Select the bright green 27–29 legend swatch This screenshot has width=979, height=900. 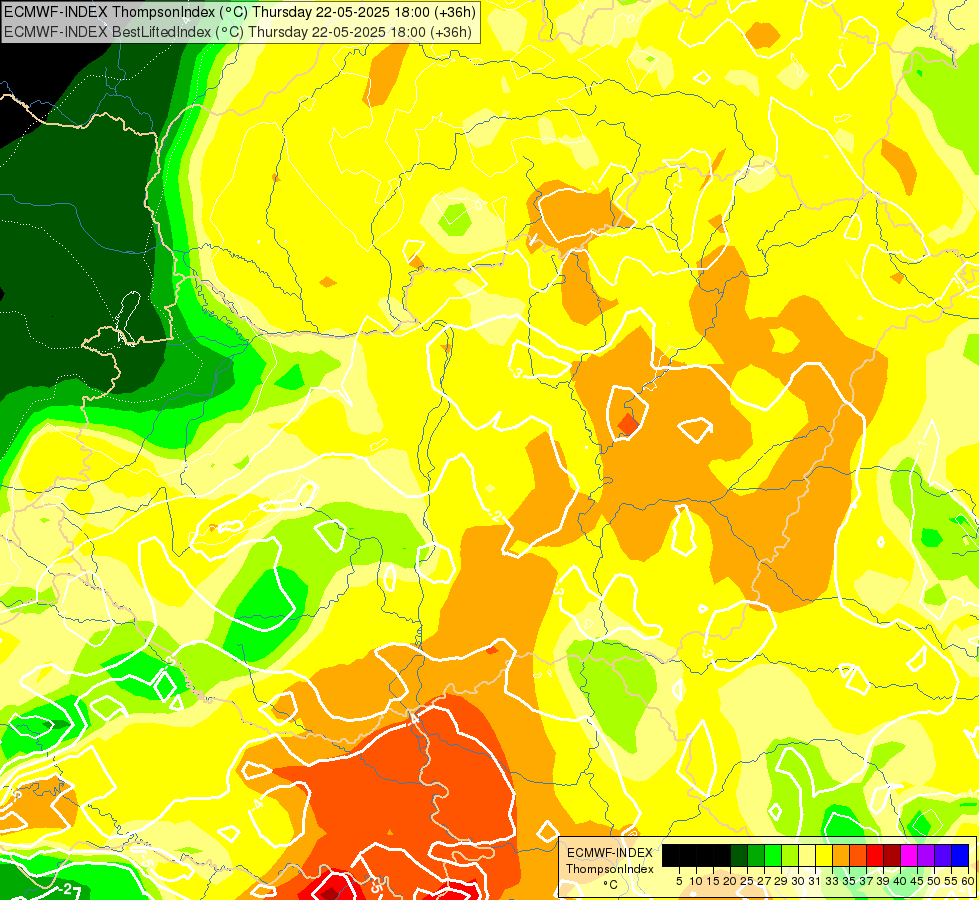773,856
